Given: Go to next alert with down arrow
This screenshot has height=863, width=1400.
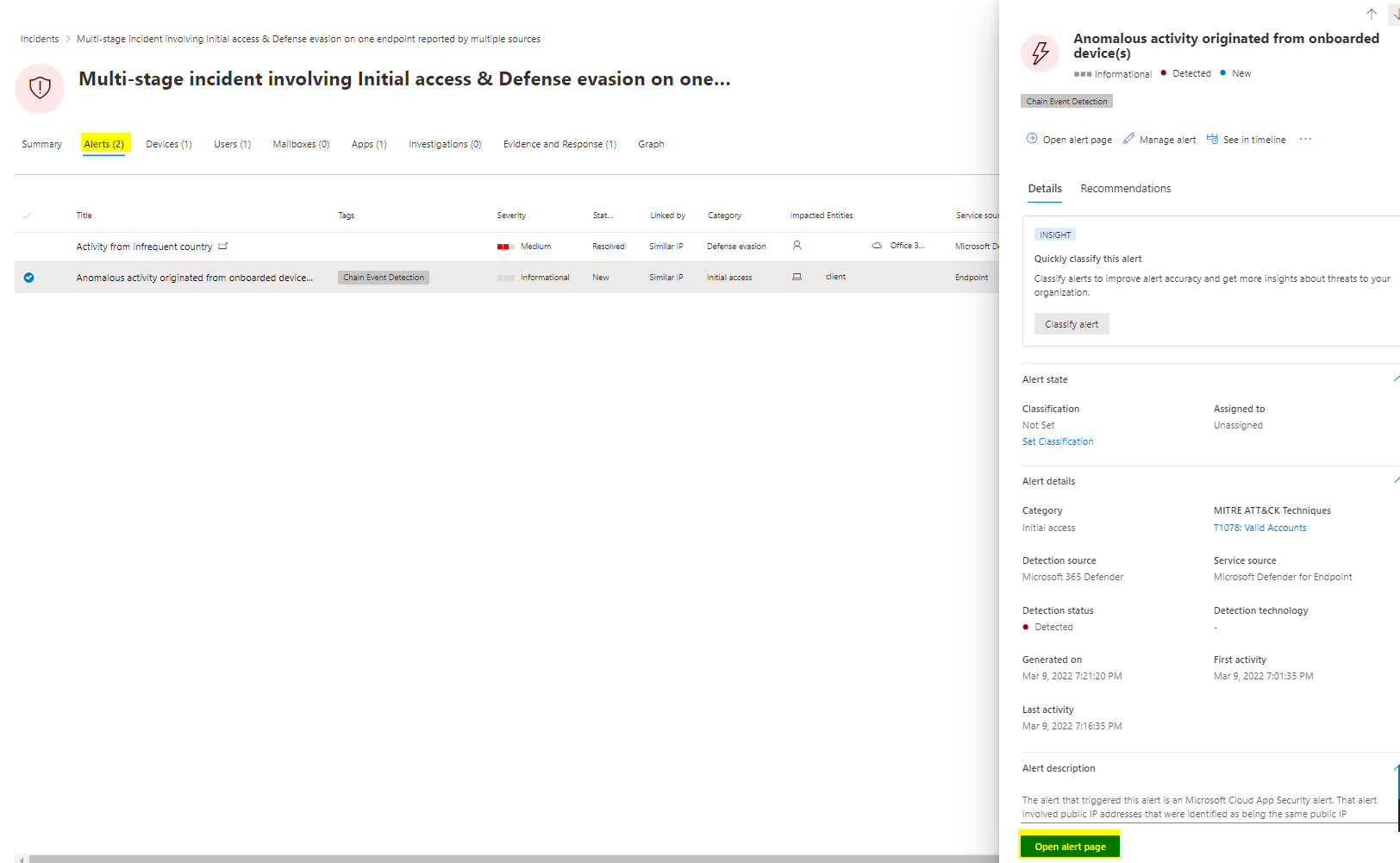Looking at the screenshot, I should tap(1395, 14).
